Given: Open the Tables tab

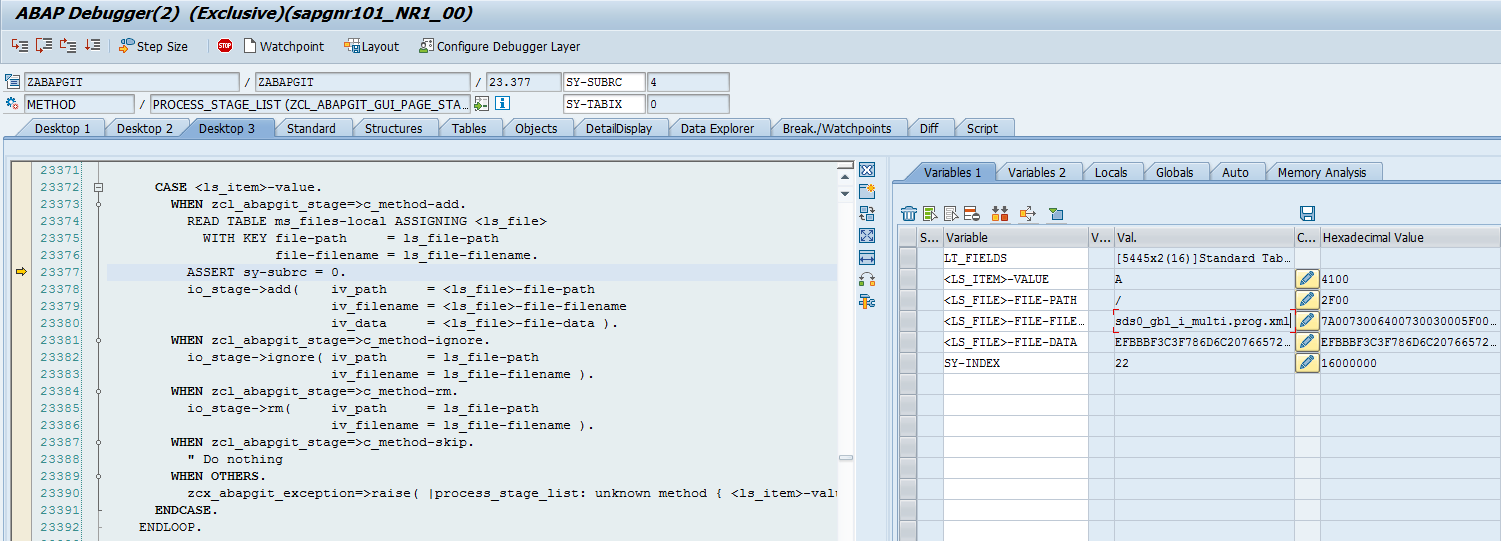Looking at the screenshot, I should pyautogui.click(x=468, y=128).
